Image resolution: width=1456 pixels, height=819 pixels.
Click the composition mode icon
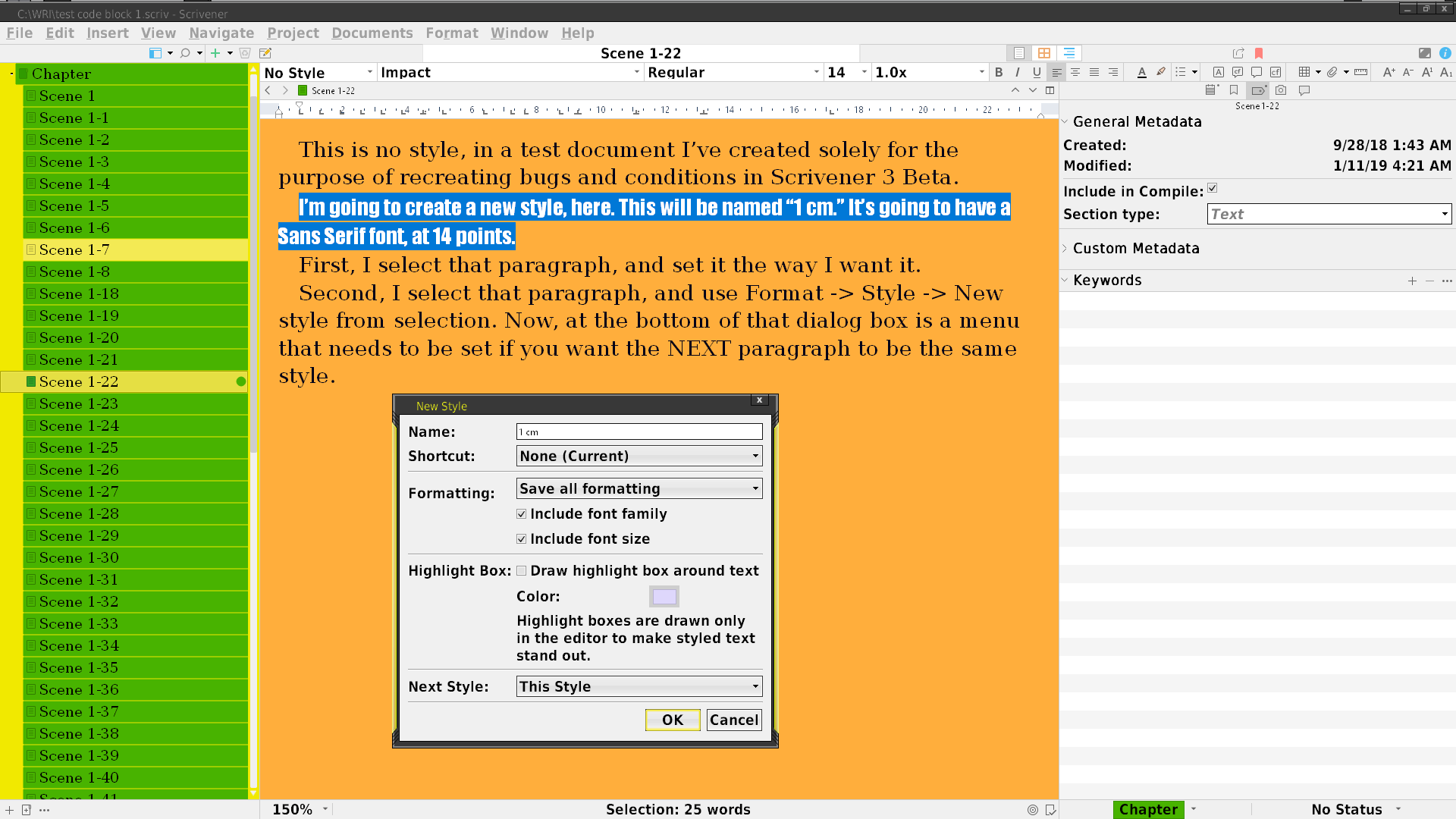pyautogui.click(x=1425, y=53)
